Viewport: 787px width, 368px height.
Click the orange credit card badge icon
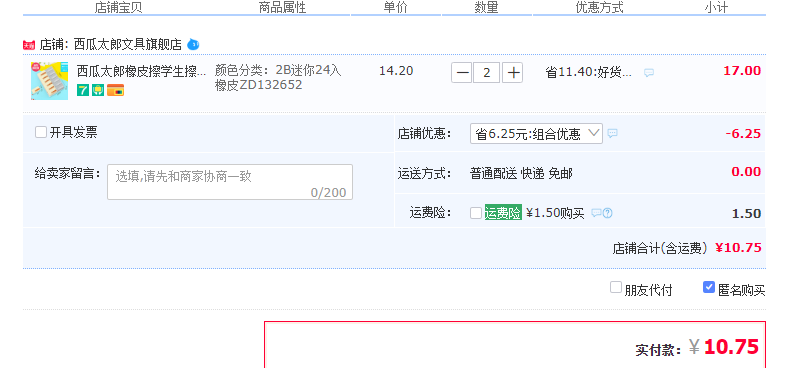(x=115, y=90)
